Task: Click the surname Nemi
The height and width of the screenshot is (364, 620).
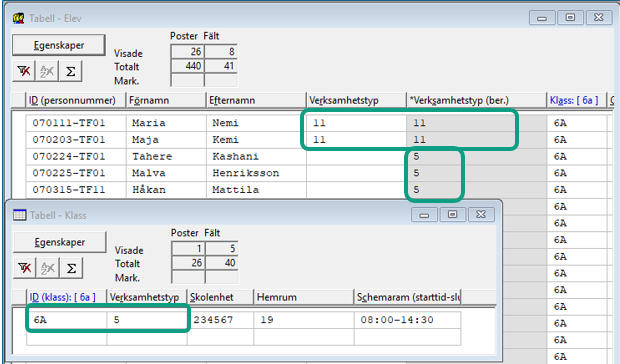Action: click(225, 123)
